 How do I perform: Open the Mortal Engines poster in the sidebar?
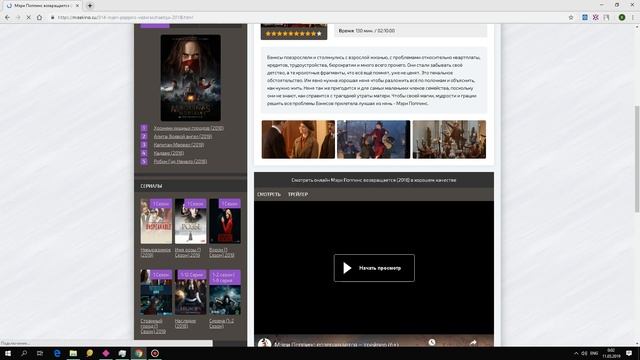(191, 78)
